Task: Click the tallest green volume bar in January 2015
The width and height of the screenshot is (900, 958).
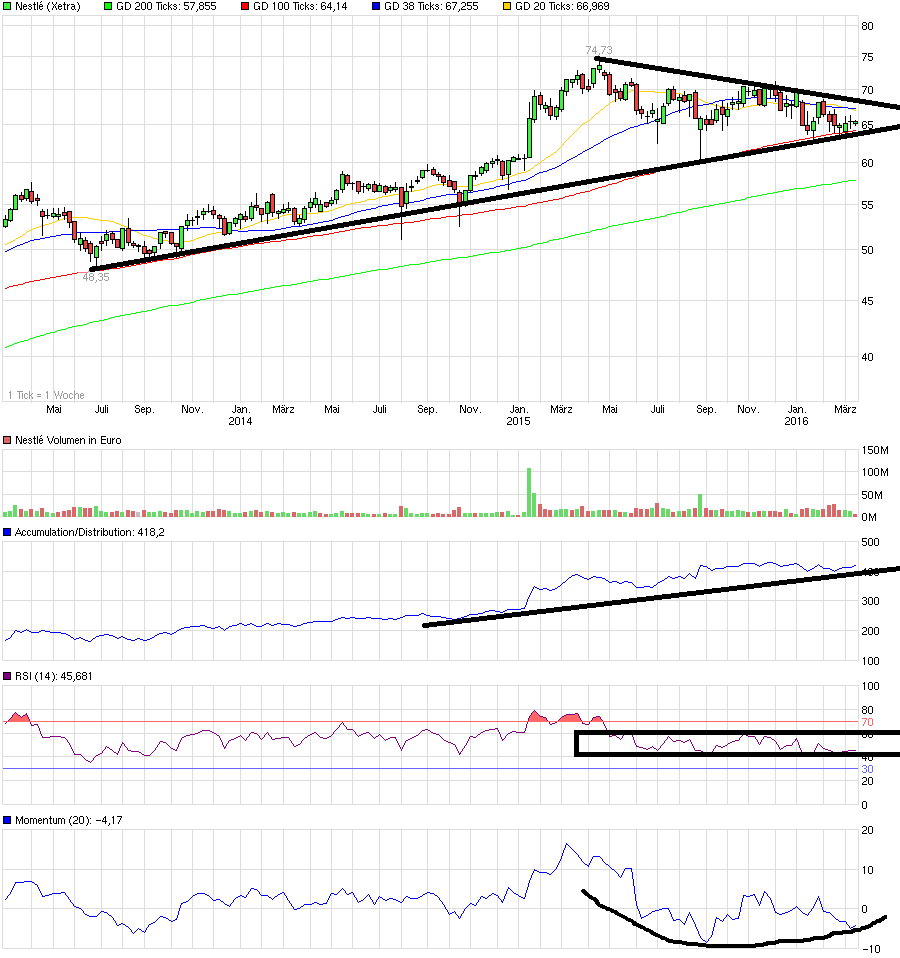Action: pyautogui.click(x=529, y=492)
